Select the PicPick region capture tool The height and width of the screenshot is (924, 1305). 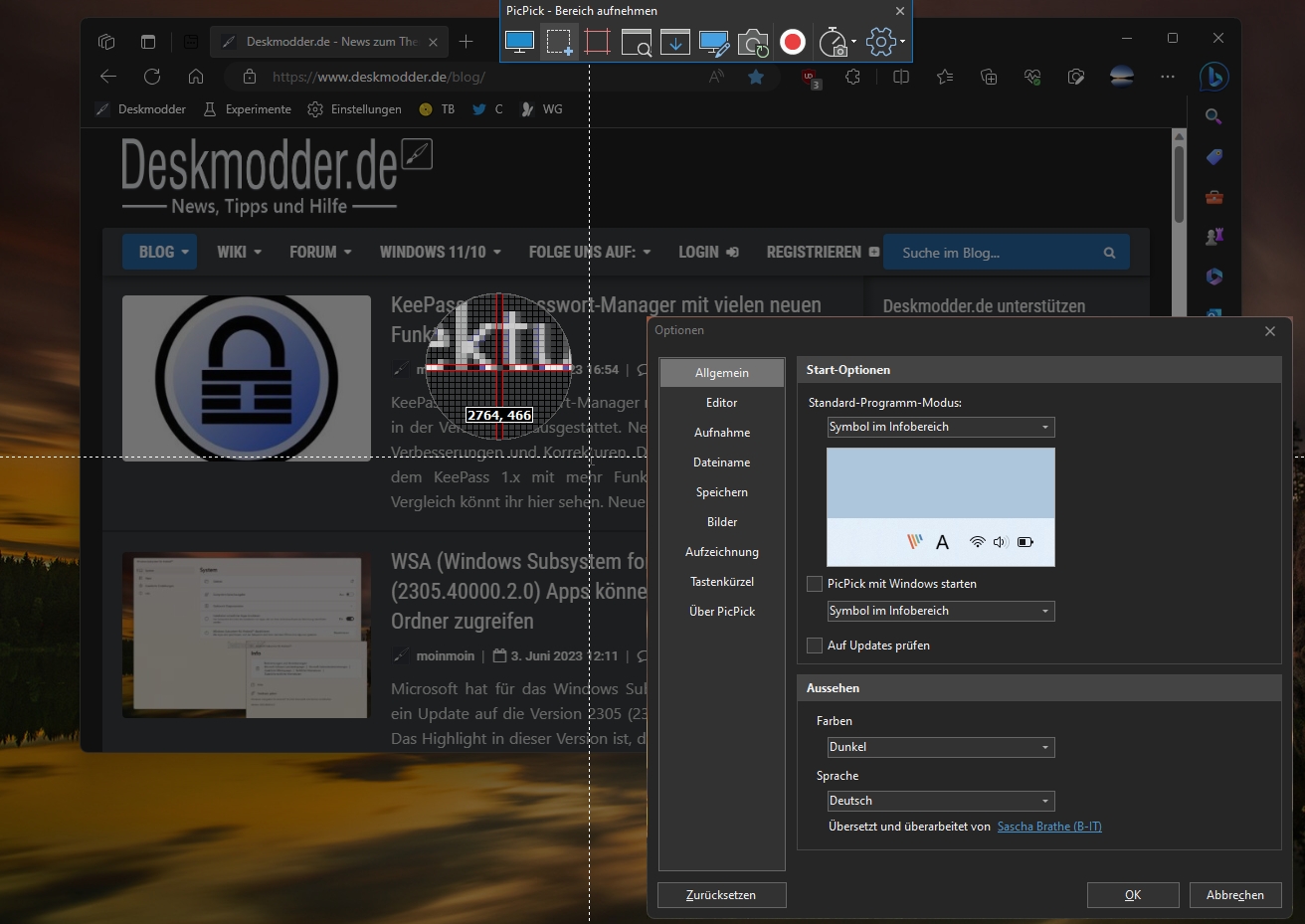coord(559,42)
